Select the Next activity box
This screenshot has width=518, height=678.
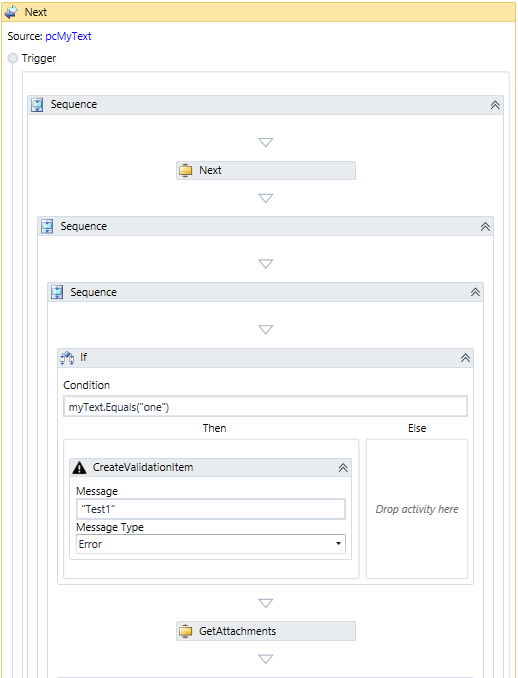click(266, 170)
